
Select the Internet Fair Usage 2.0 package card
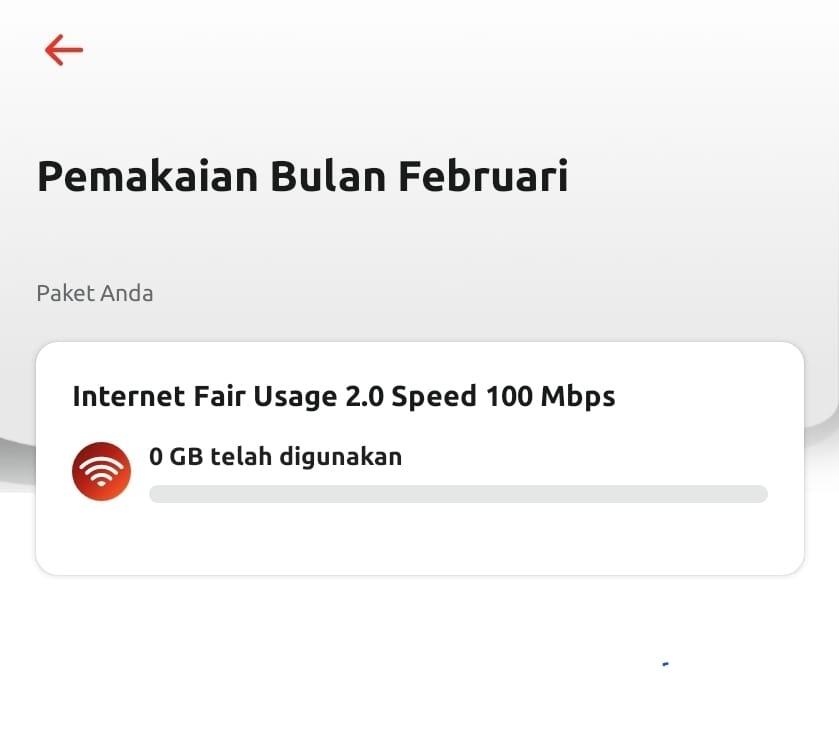tap(419, 457)
